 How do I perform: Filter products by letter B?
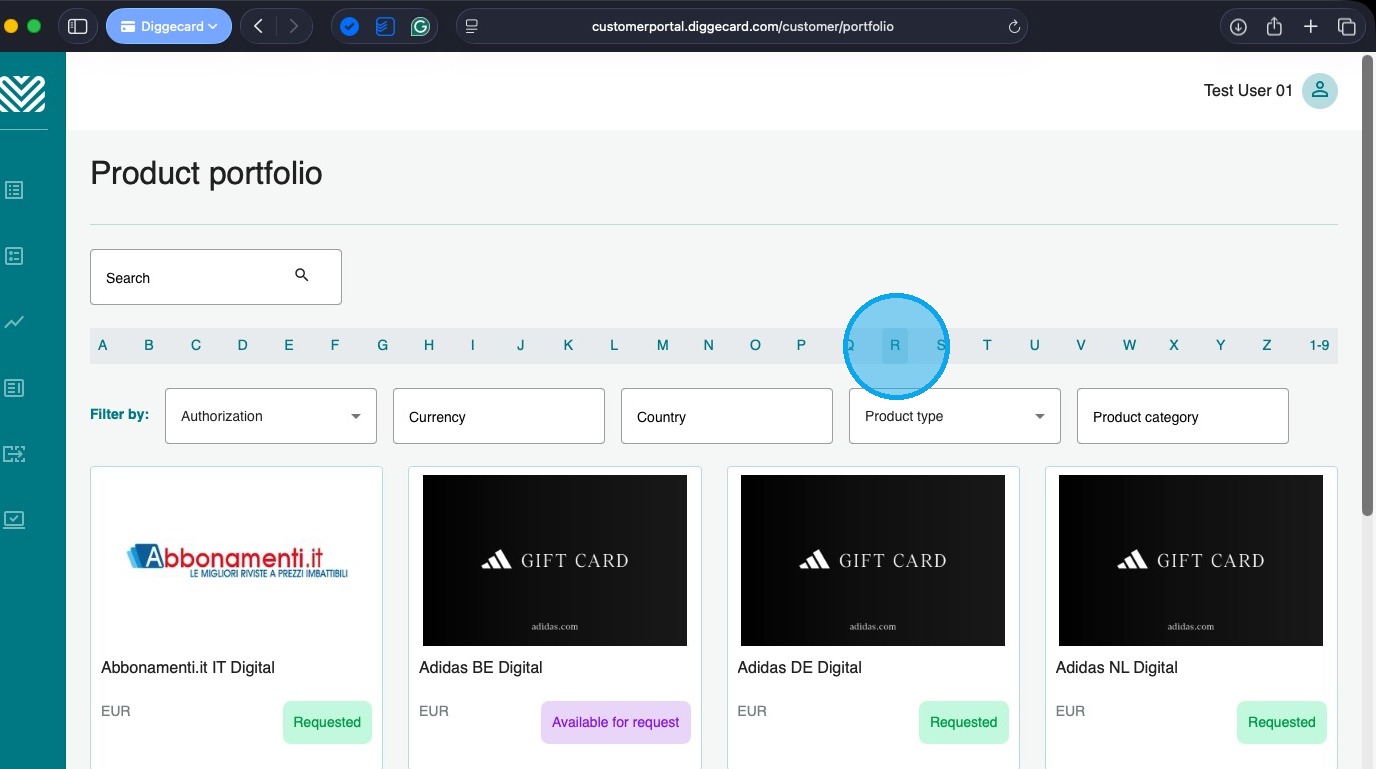pyautogui.click(x=149, y=346)
